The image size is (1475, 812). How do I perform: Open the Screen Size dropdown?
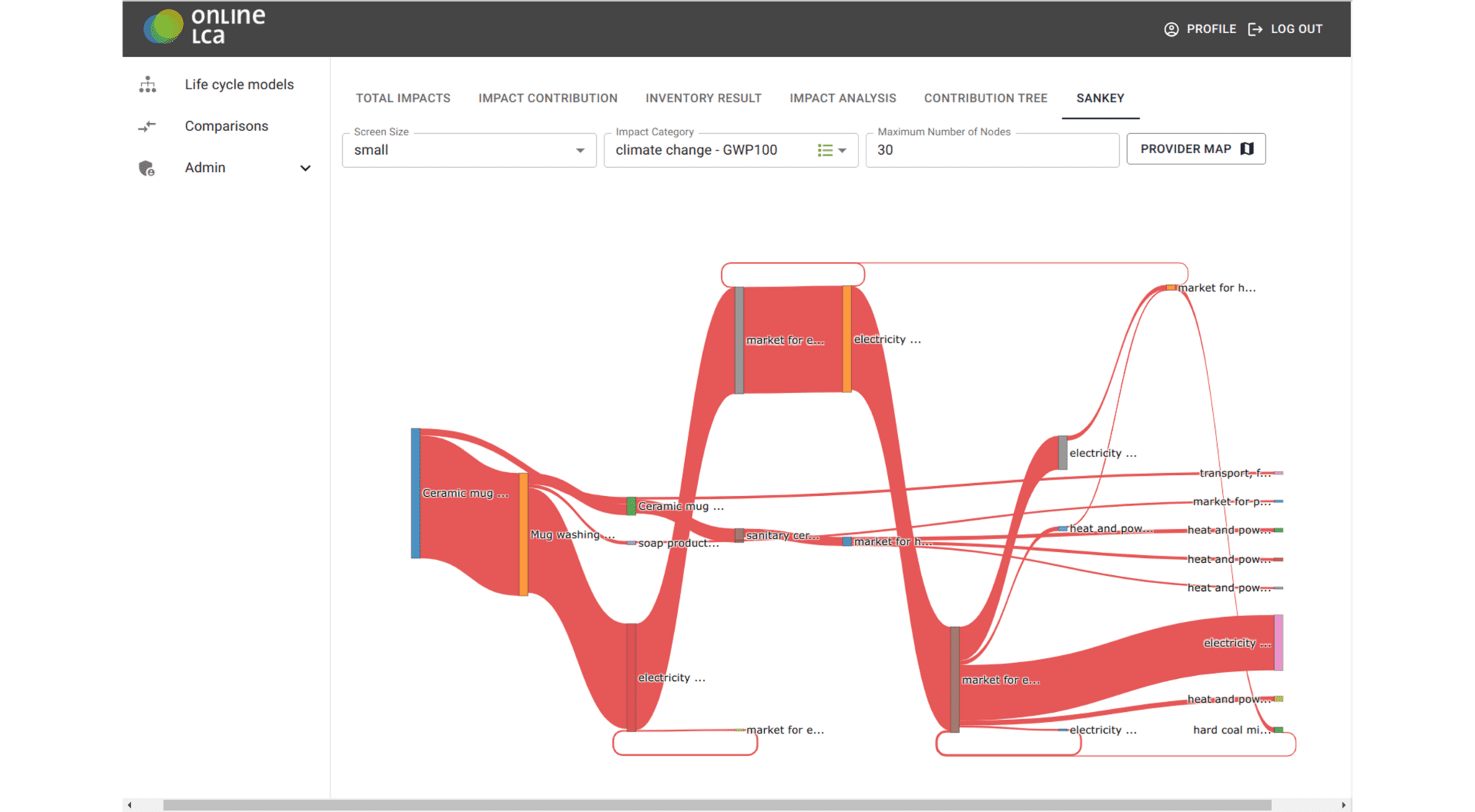click(x=469, y=150)
